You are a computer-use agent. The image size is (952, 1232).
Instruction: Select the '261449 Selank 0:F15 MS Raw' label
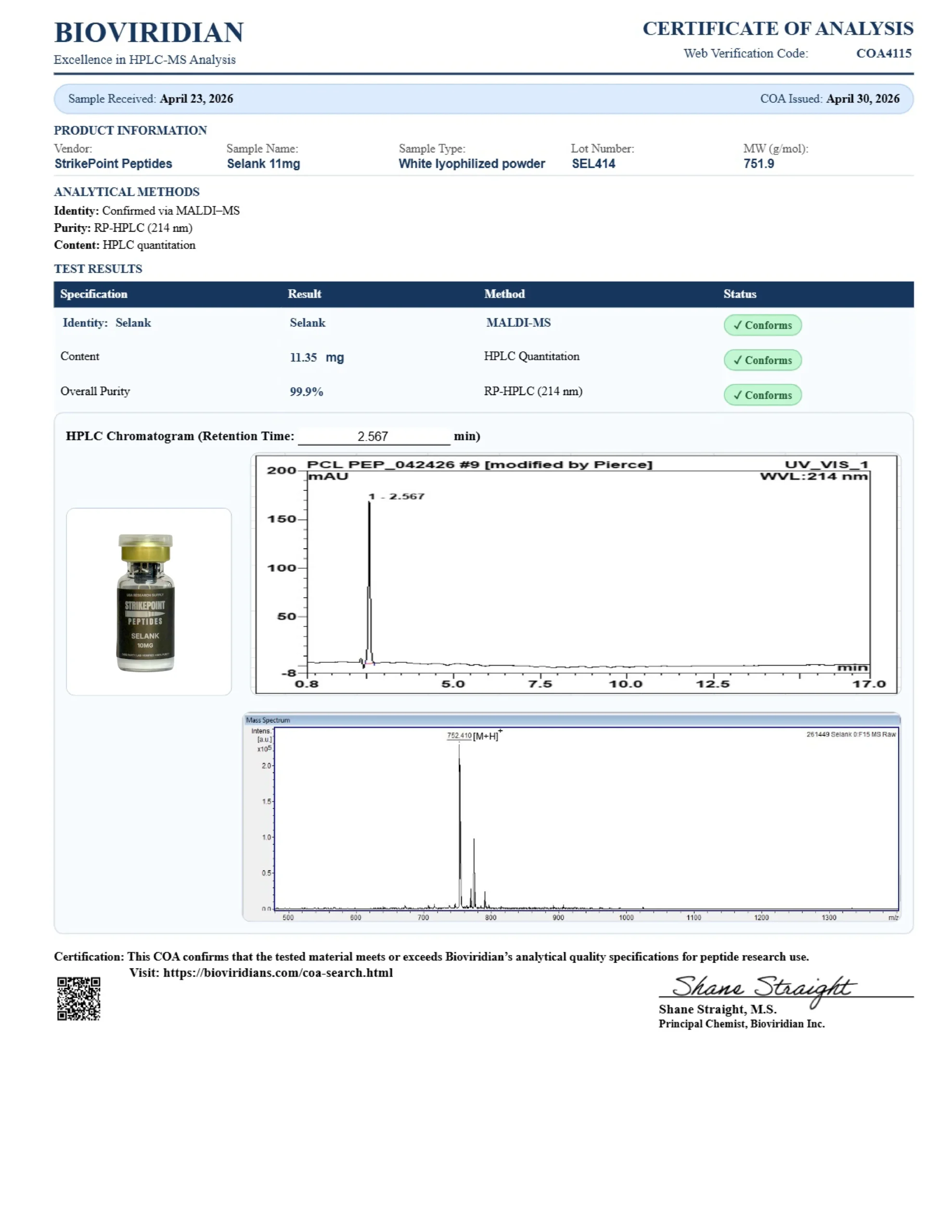tap(851, 734)
